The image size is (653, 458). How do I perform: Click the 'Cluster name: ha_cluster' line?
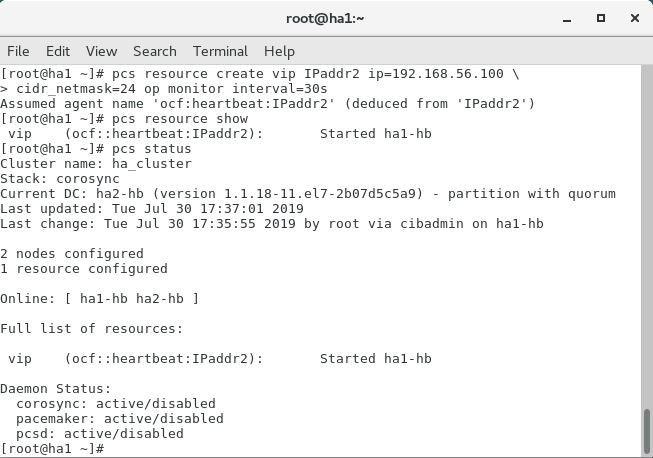[96, 164]
